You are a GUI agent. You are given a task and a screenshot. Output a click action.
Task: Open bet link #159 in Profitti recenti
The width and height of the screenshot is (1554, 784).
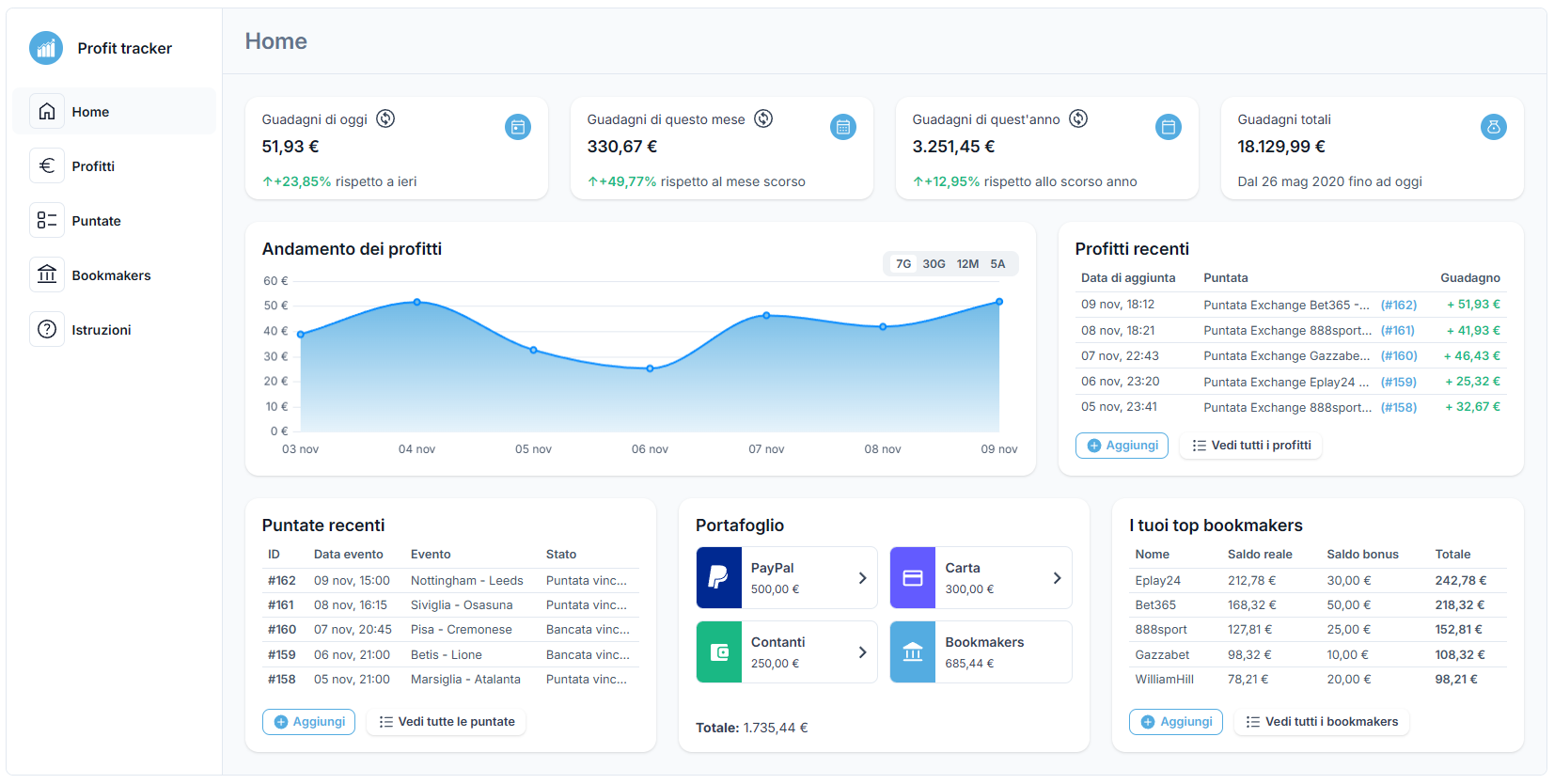[1399, 383]
